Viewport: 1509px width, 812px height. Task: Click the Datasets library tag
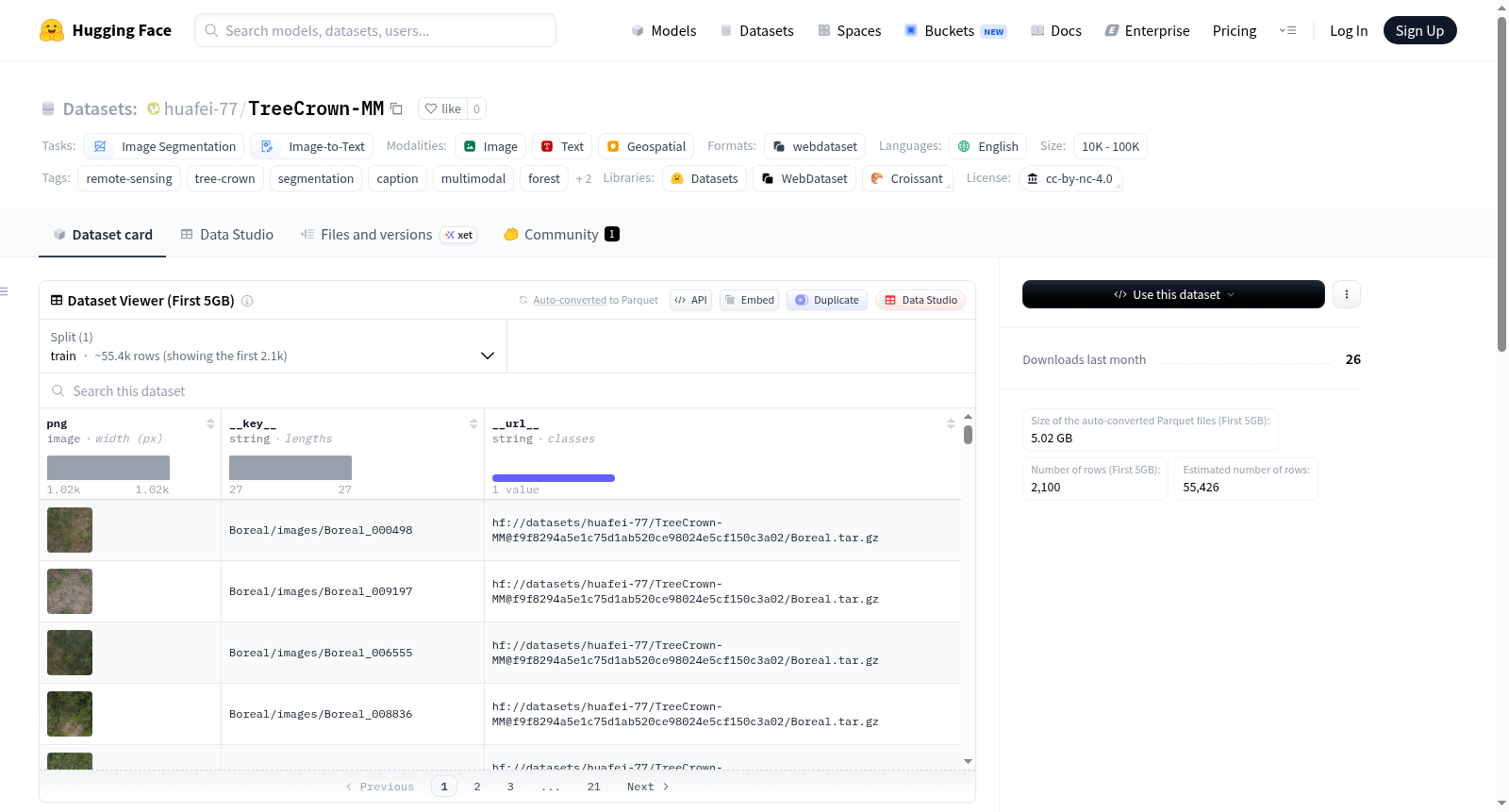click(x=705, y=178)
